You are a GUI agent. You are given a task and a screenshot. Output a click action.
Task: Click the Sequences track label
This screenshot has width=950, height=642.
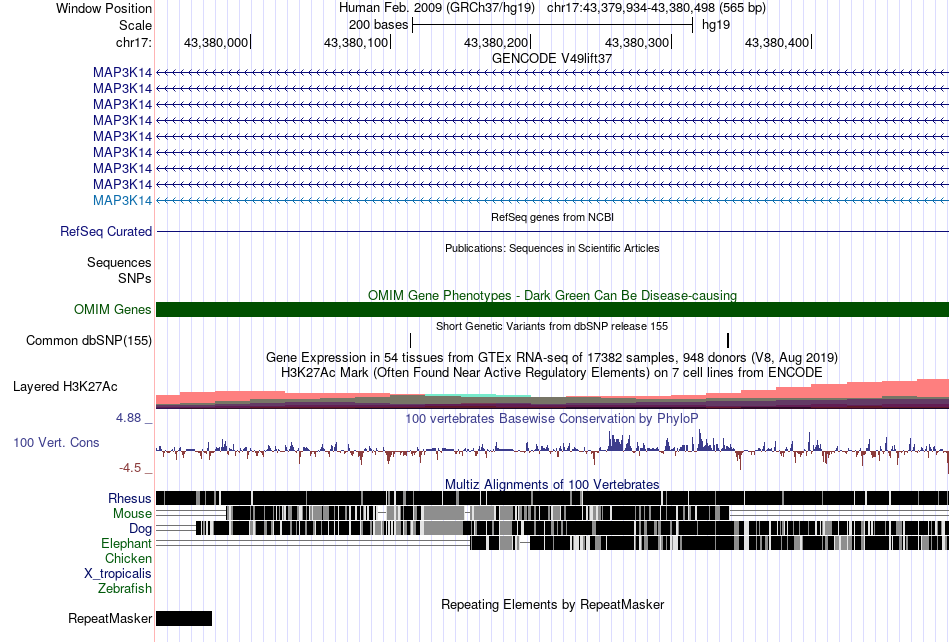[x=119, y=262]
